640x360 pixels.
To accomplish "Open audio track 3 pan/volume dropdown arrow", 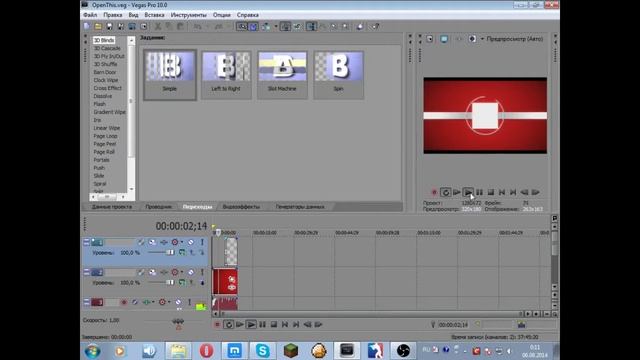I will [153, 302].
